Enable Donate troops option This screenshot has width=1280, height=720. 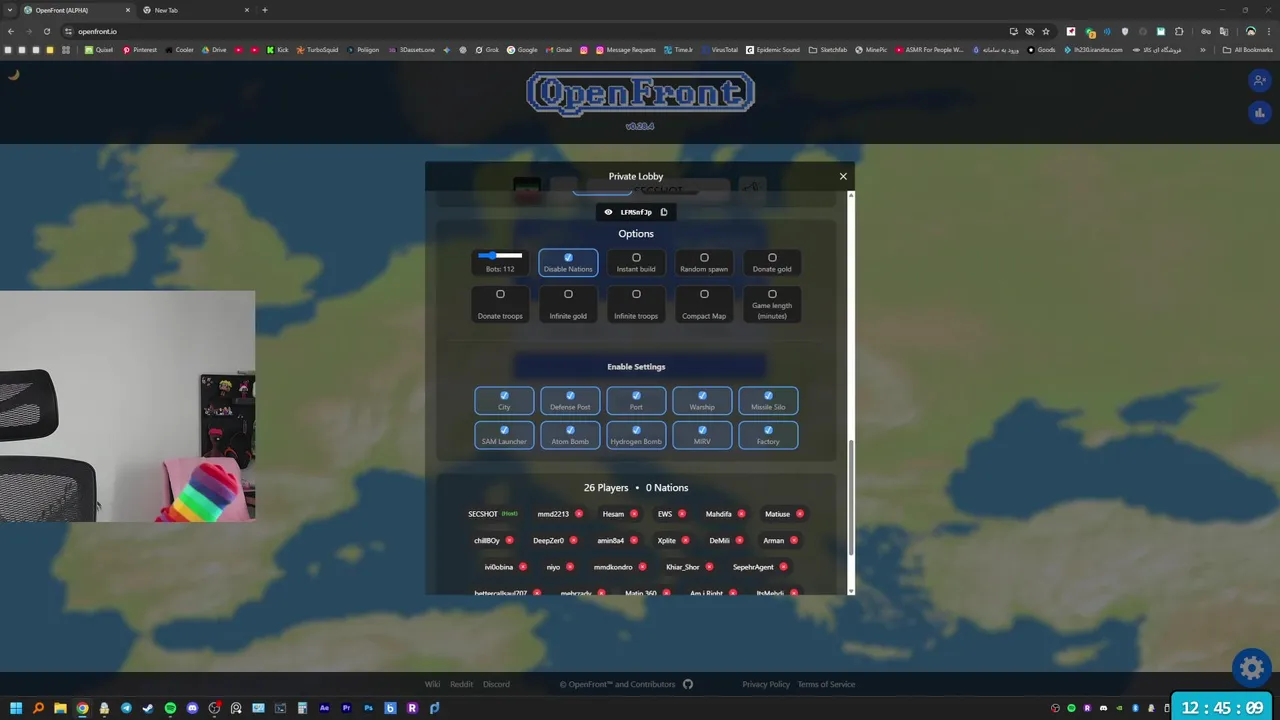coord(500,304)
